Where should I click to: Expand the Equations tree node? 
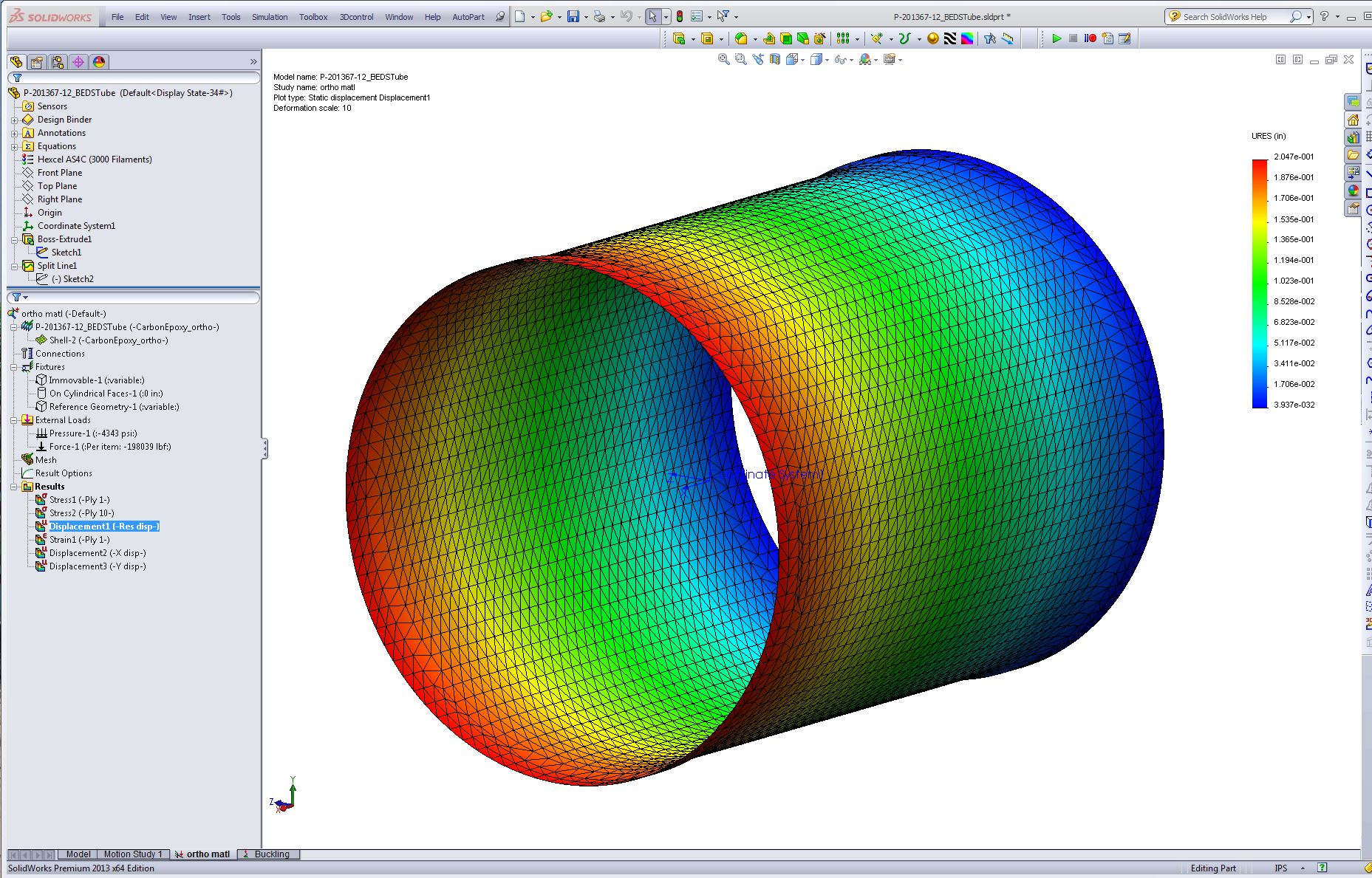tap(15, 146)
